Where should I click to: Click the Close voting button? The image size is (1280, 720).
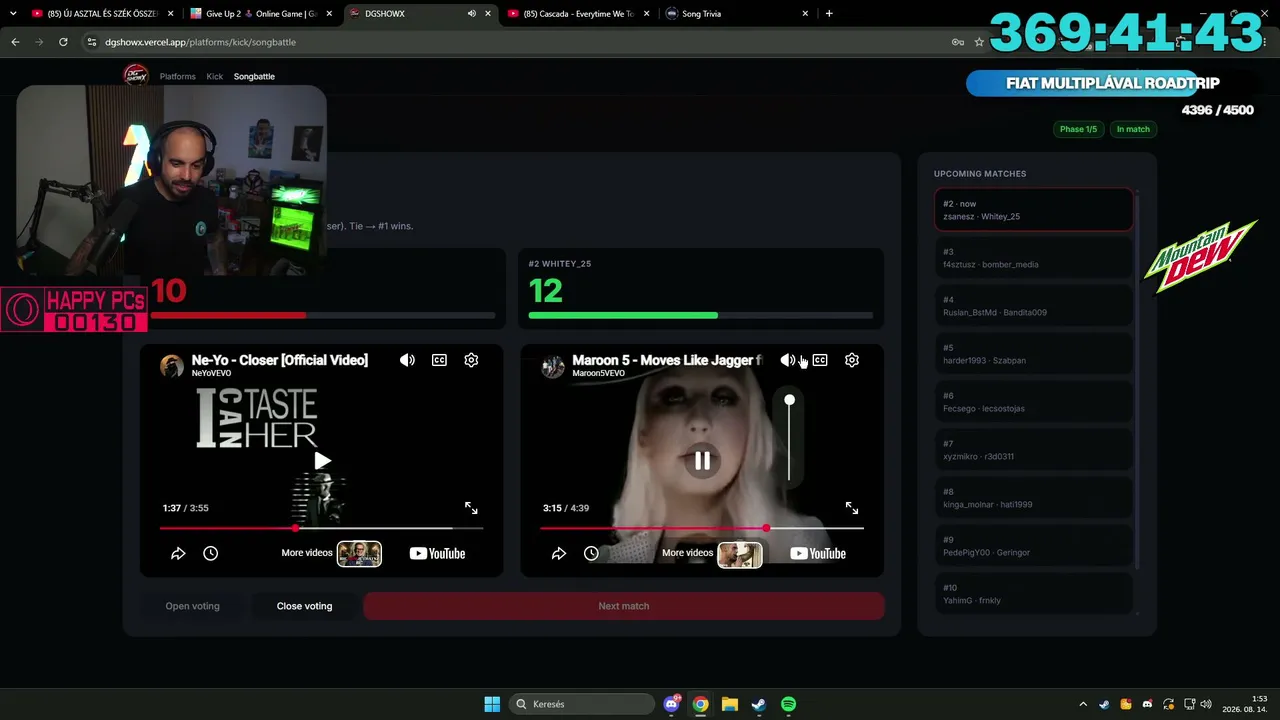[x=304, y=606]
